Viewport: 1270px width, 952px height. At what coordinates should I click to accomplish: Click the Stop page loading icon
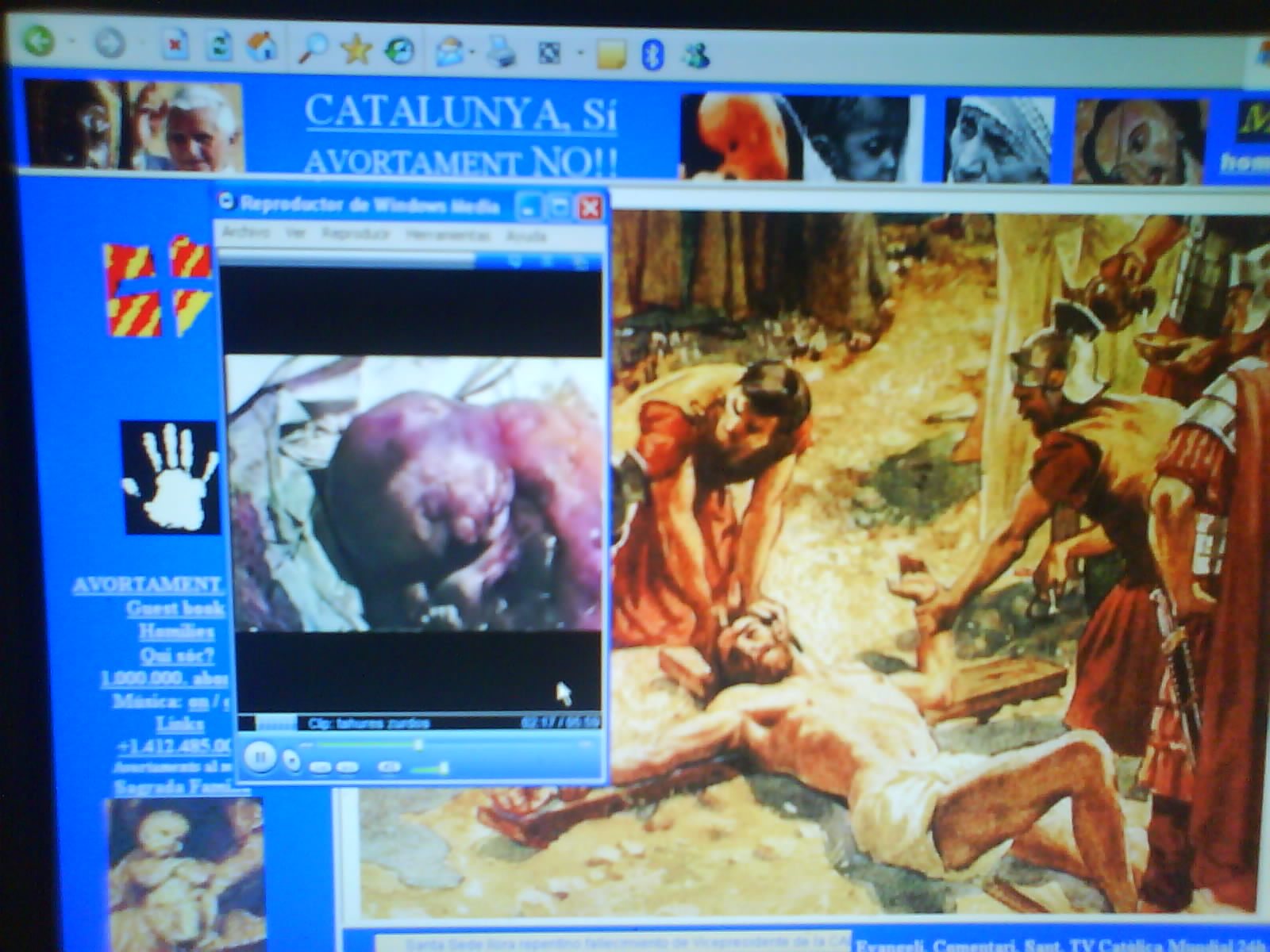174,45
